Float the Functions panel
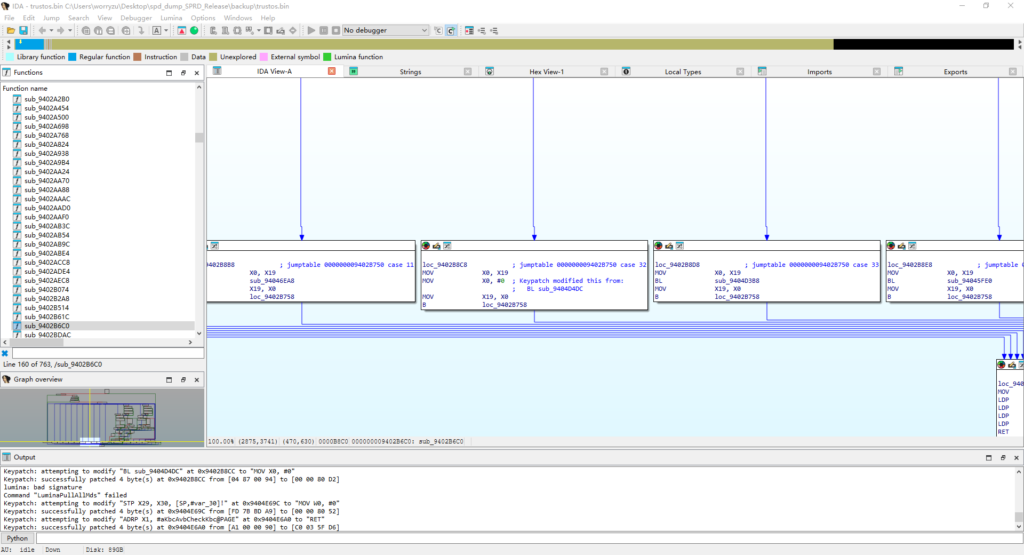The image size is (1024, 555). point(183,73)
